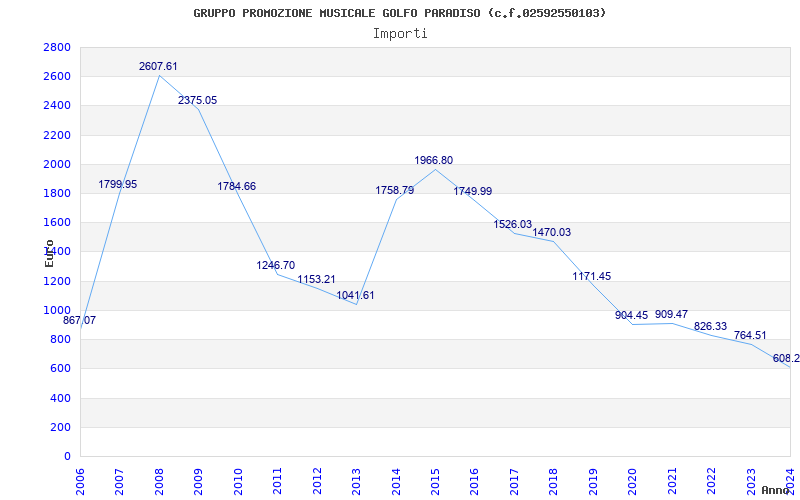Click y-axis tick 800
800x500 pixels.
[61, 339]
